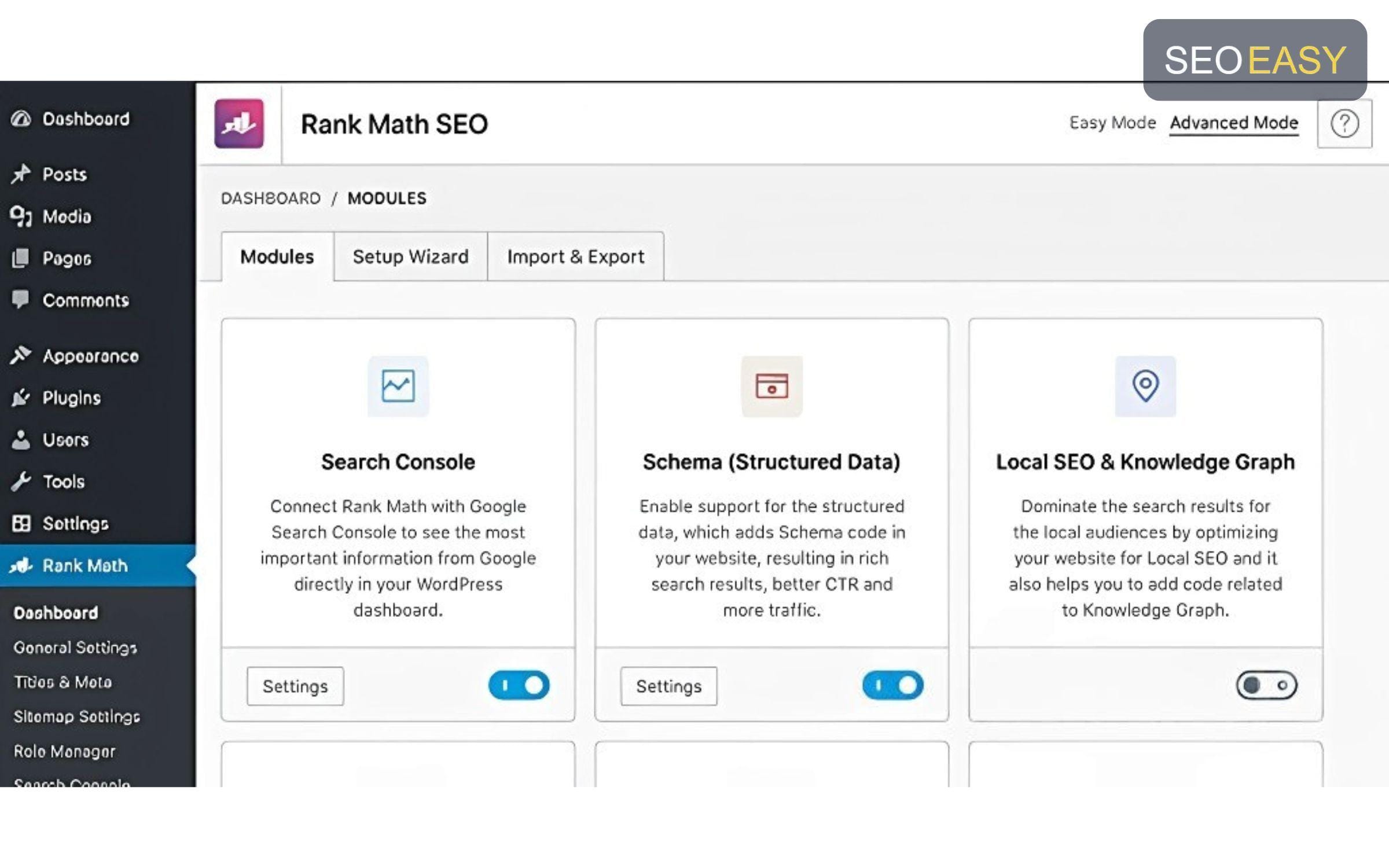Image resolution: width=1389 pixels, height=868 pixels.
Task: Disable the Search Console module toggle
Action: (x=519, y=685)
